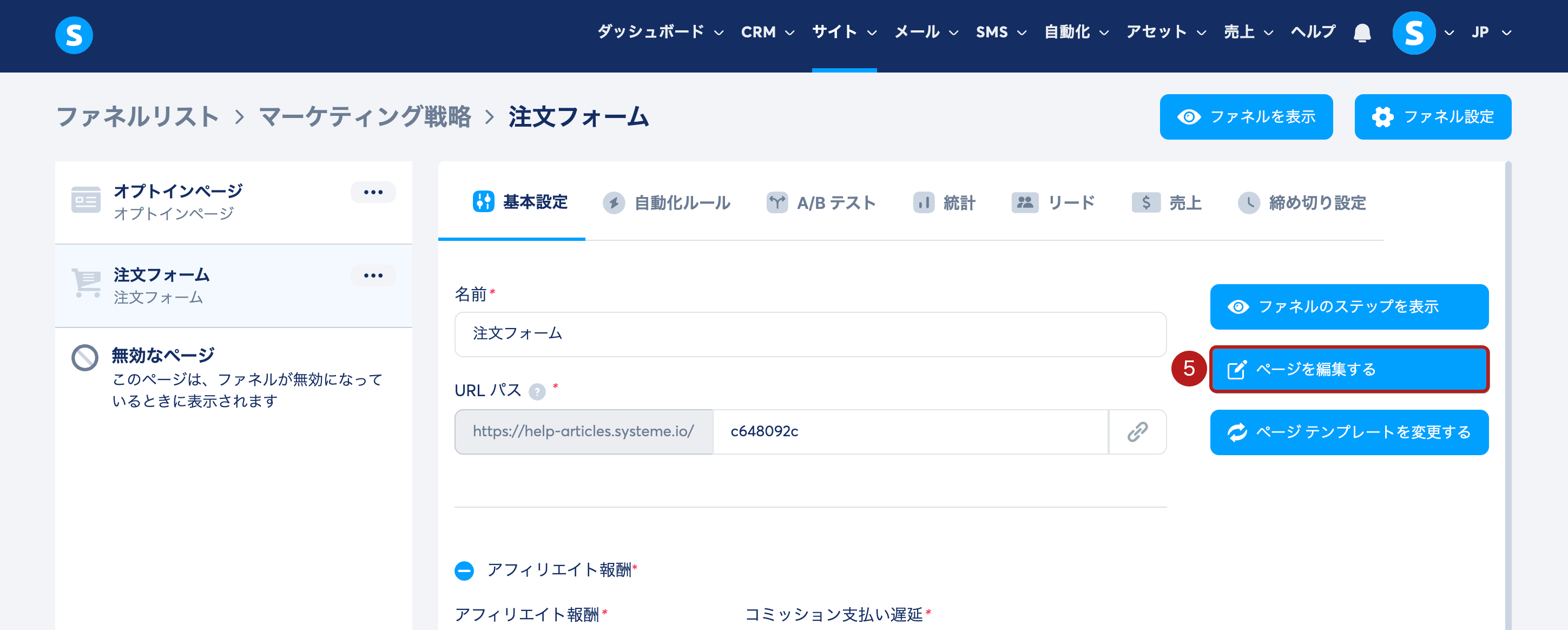
Task: Open the 締め切り設定 tab
Action: point(1301,203)
